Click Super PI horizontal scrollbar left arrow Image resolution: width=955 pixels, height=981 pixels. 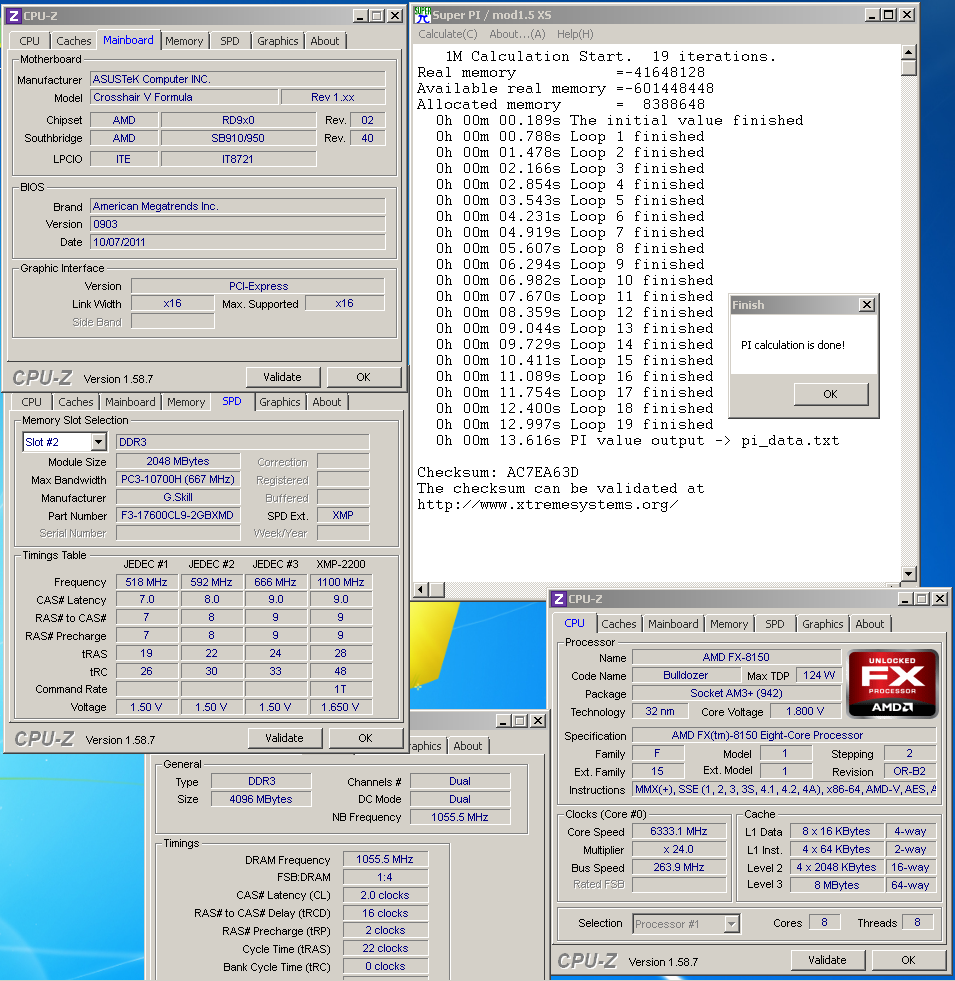pyautogui.click(x=421, y=589)
